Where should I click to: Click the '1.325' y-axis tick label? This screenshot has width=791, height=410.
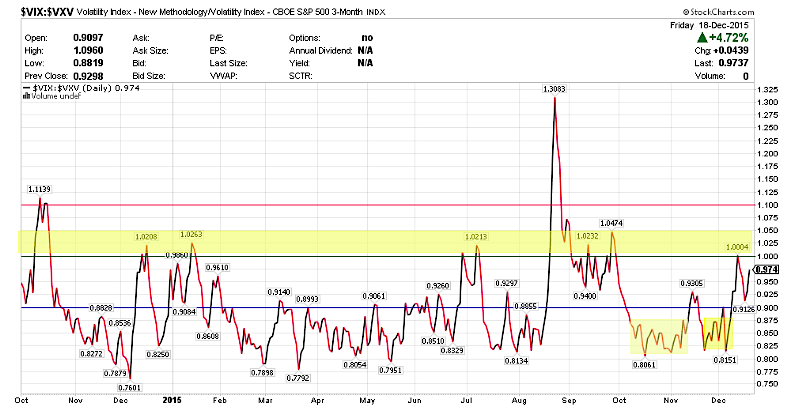pyautogui.click(x=767, y=90)
